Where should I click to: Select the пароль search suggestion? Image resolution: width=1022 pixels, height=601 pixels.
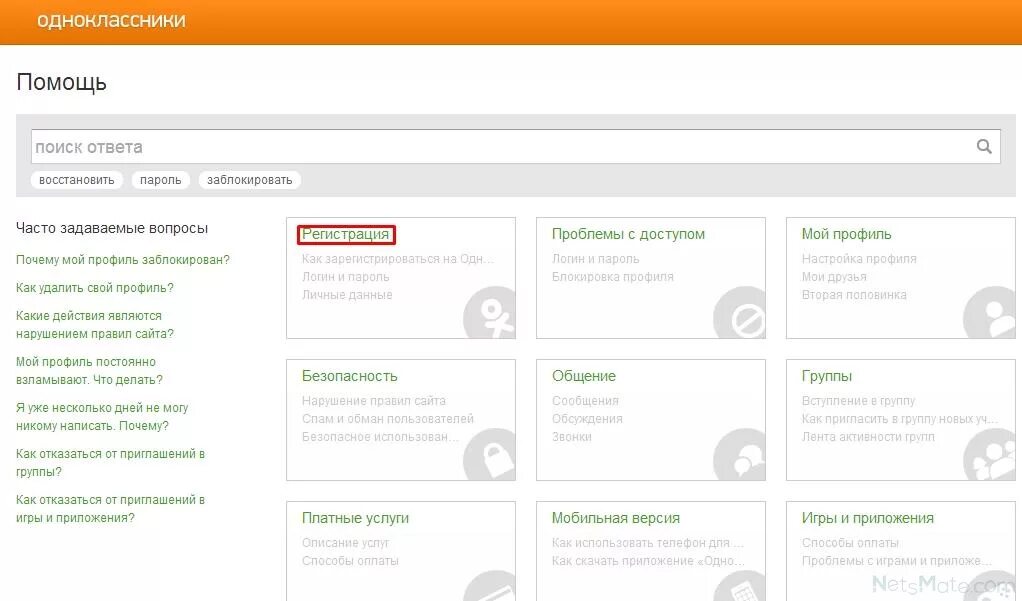[x=160, y=180]
